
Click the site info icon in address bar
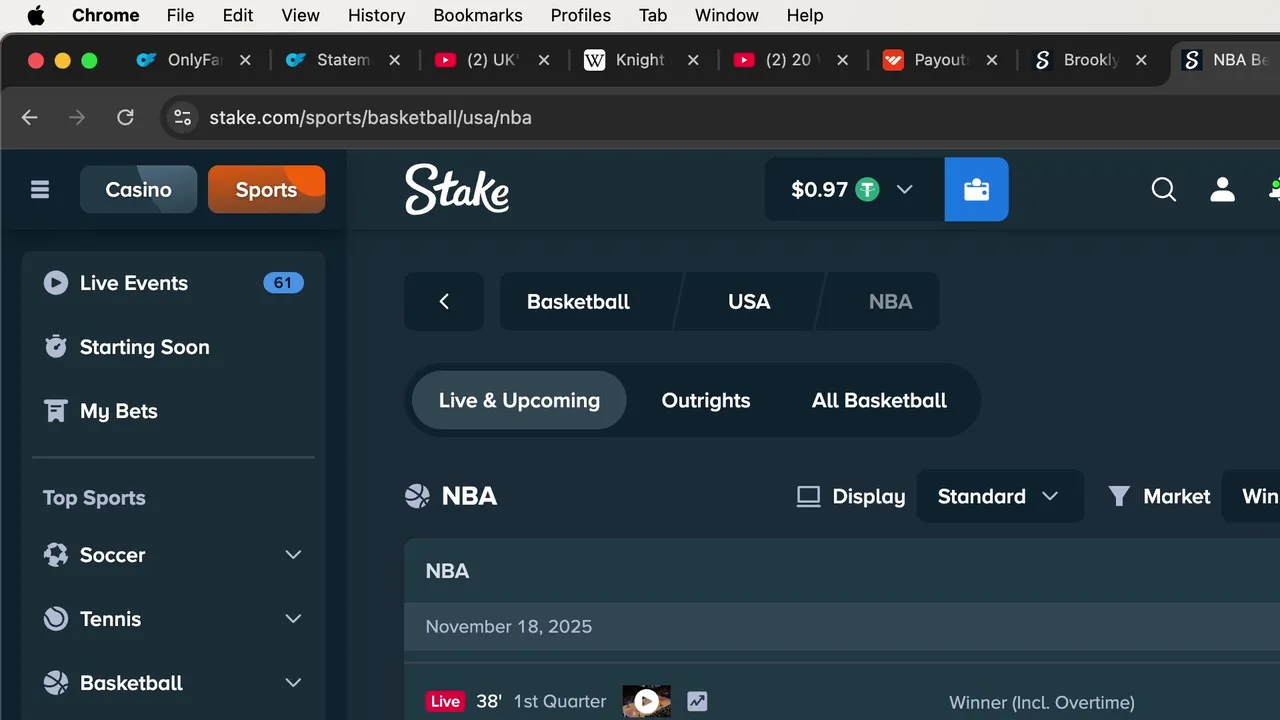tap(182, 117)
